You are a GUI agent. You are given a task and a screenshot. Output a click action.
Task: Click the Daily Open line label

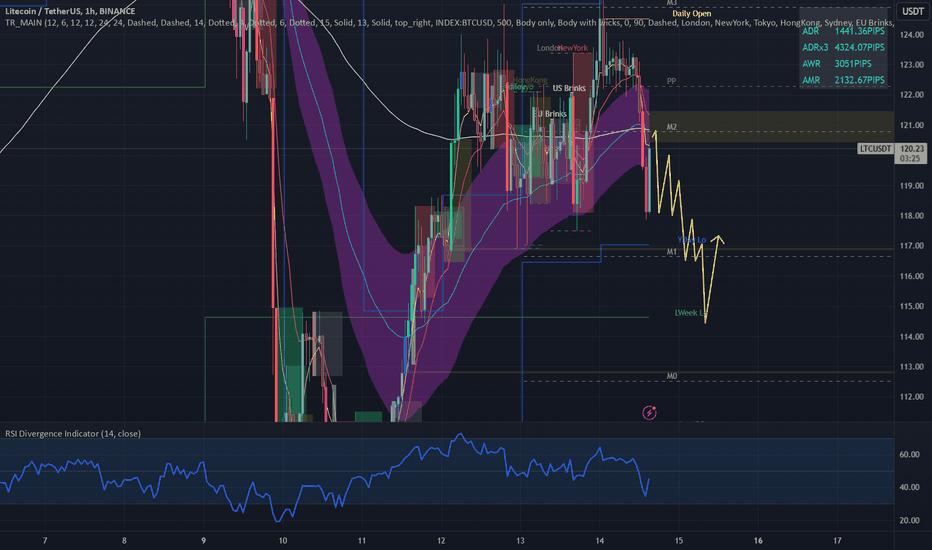(691, 14)
